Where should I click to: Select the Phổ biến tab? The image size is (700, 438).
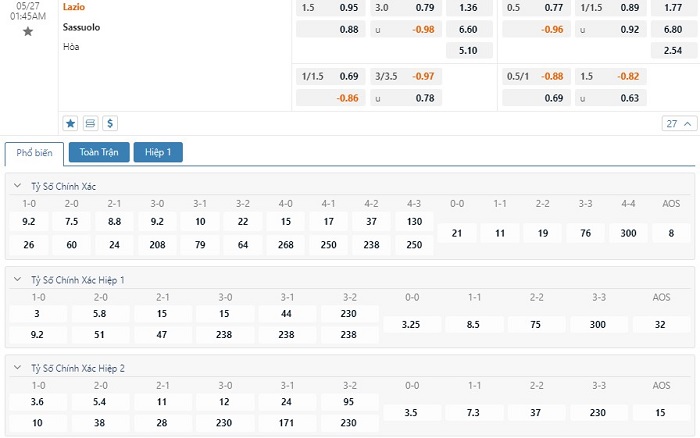click(34, 153)
